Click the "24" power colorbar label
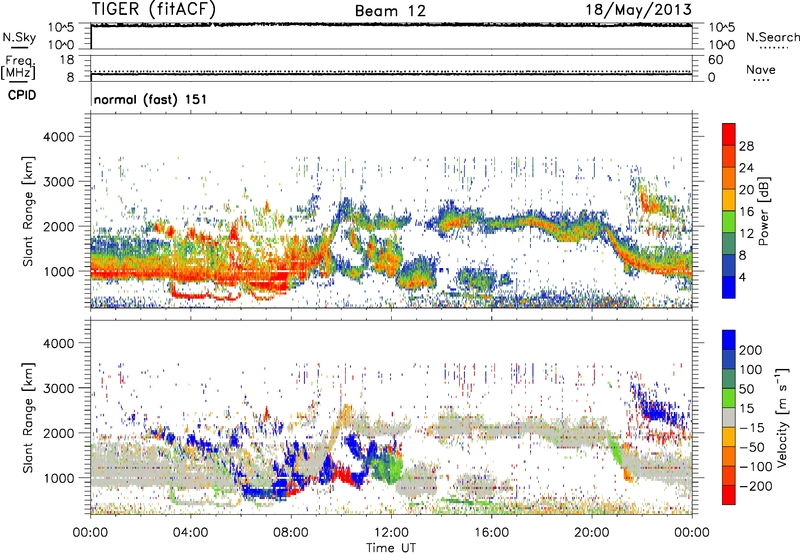 pyautogui.click(x=746, y=168)
